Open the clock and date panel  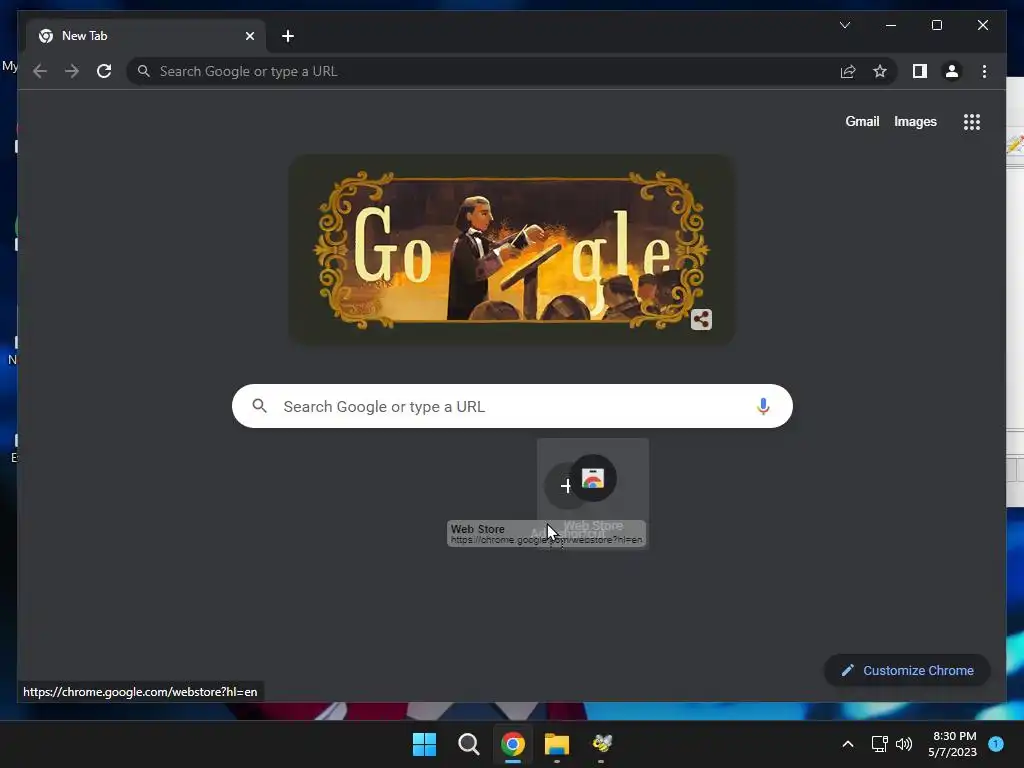point(952,744)
